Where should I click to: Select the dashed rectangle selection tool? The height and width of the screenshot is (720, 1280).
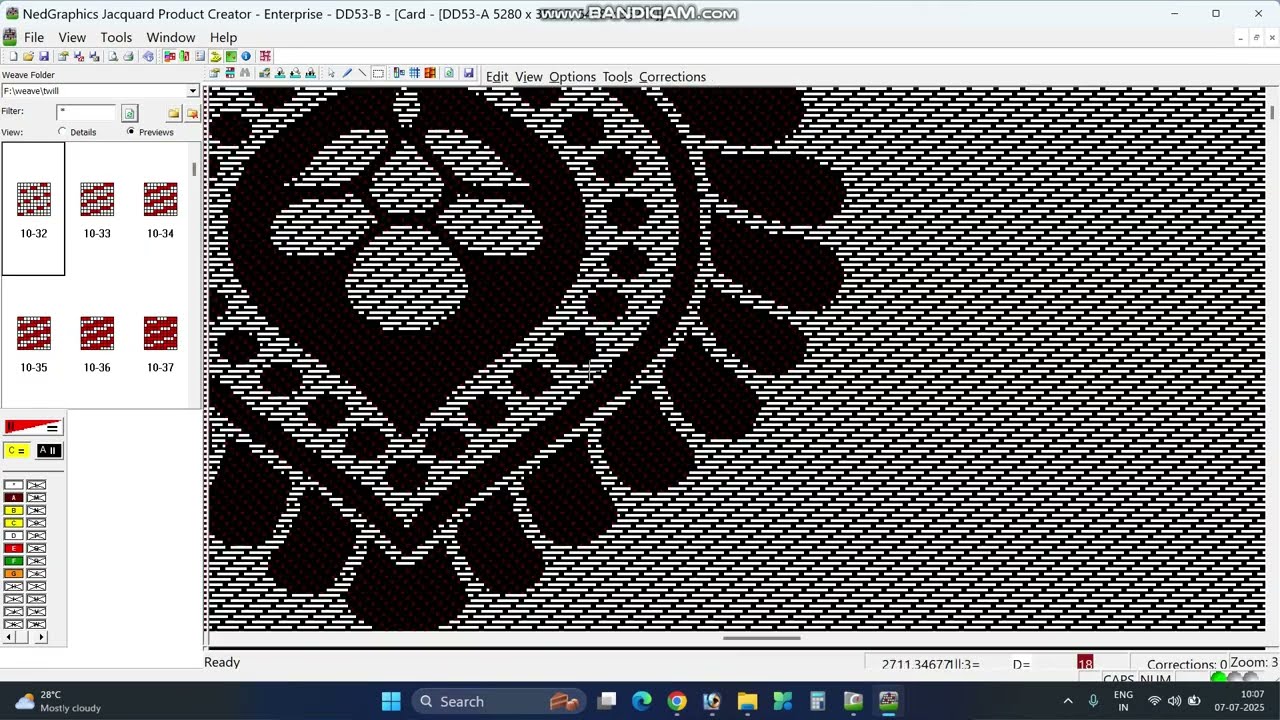pos(378,73)
